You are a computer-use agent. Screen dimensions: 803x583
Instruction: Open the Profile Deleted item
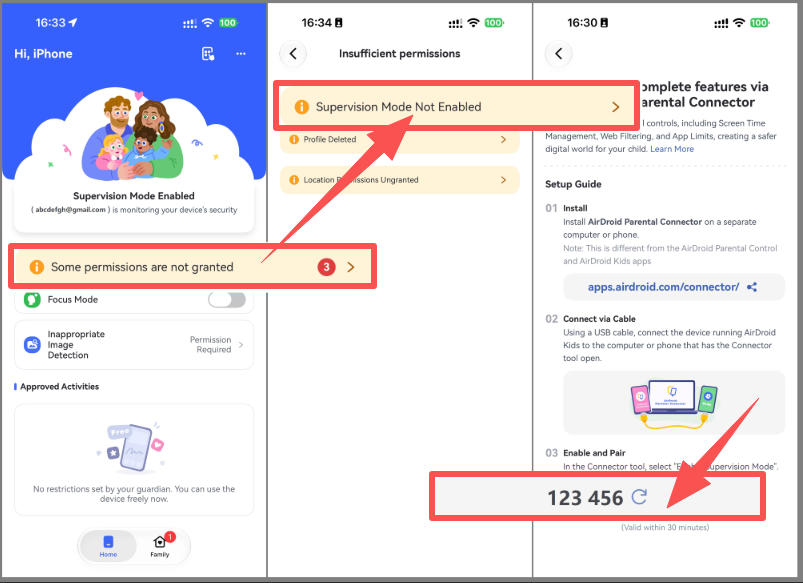[400, 139]
